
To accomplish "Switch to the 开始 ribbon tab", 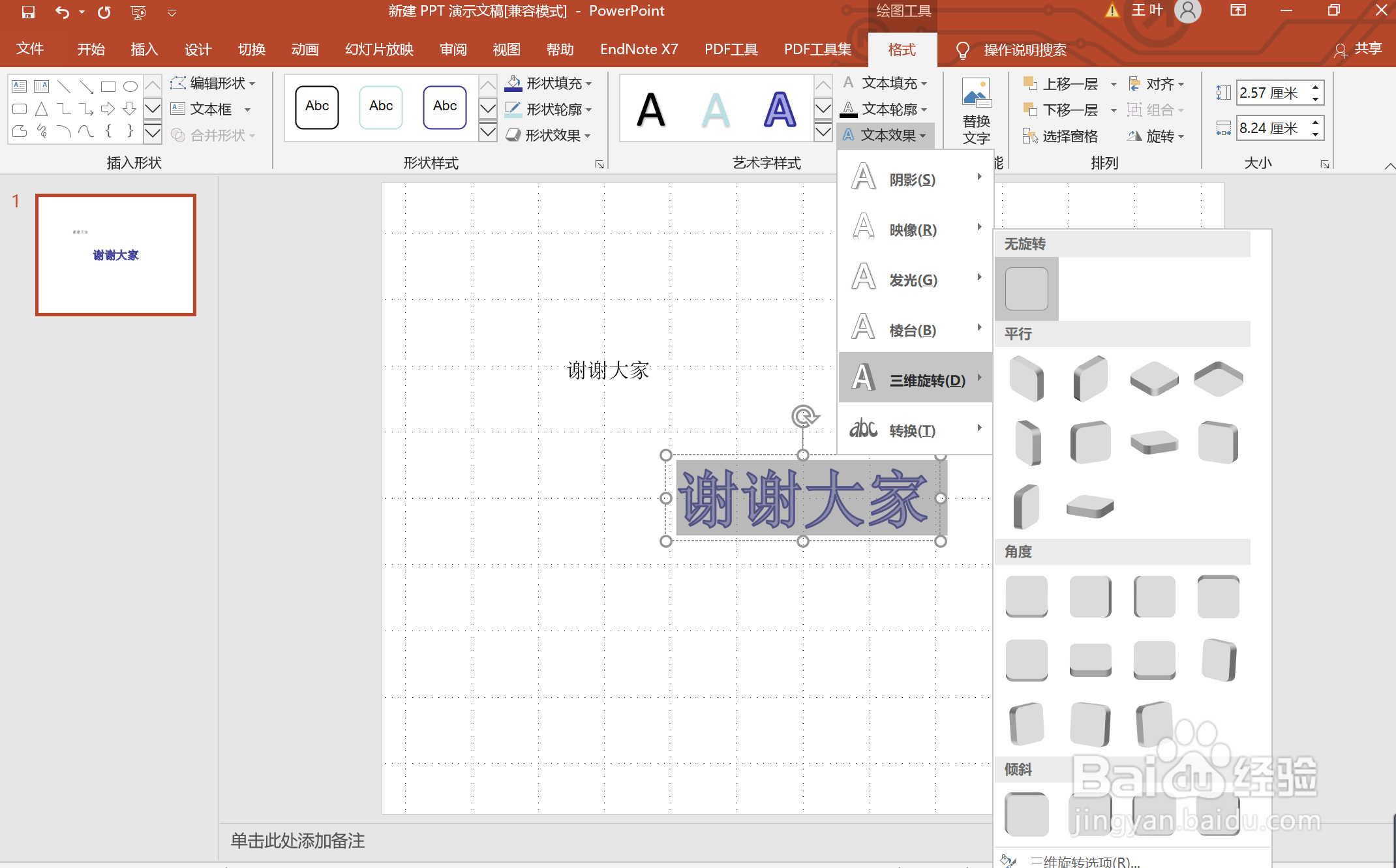I will click(x=91, y=49).
